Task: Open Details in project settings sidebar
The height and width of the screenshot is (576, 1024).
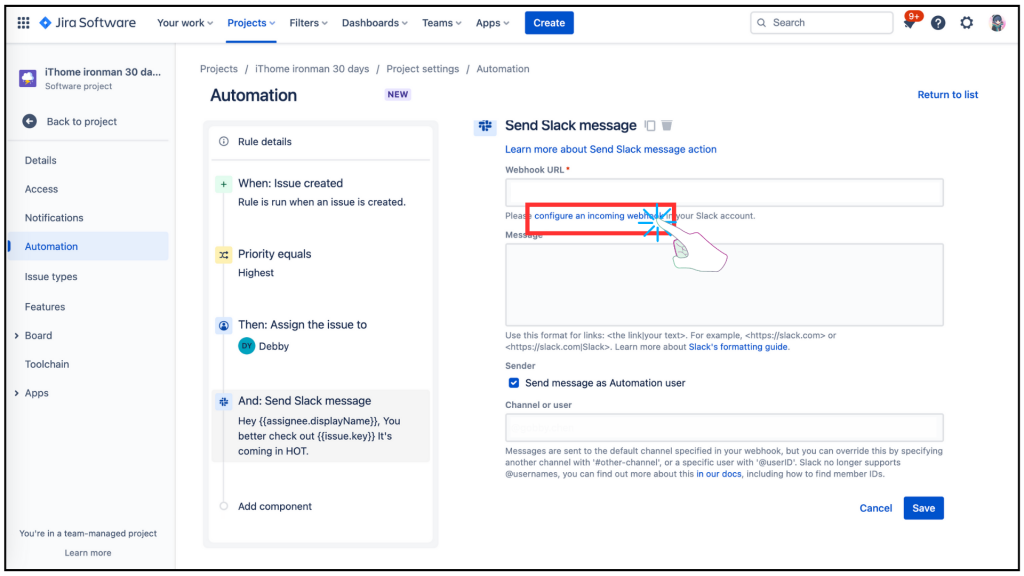Action: [40, 161]
